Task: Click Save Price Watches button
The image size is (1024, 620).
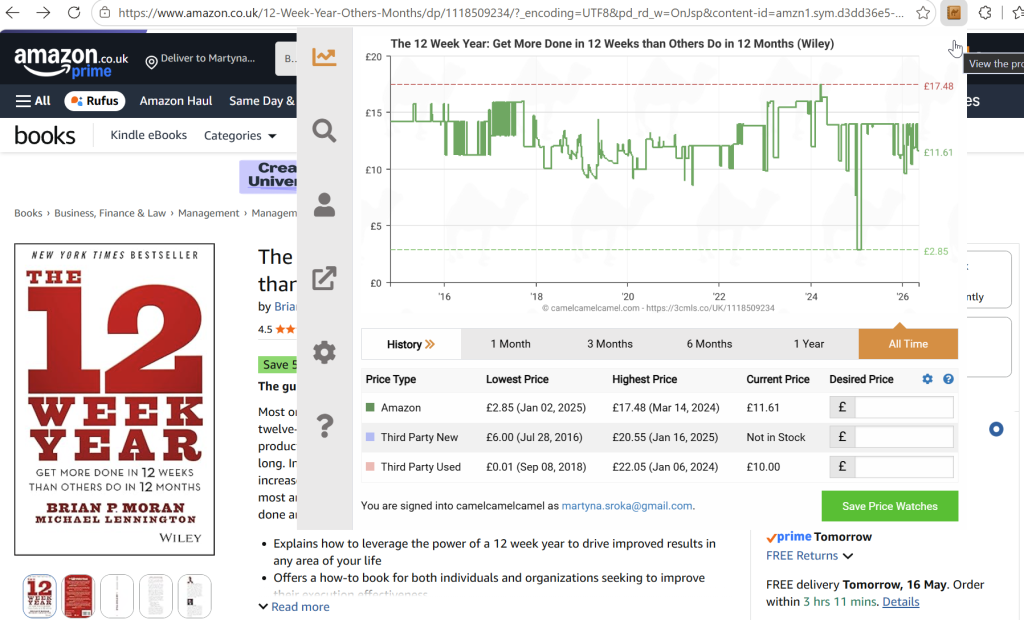Action: point(889,506)
